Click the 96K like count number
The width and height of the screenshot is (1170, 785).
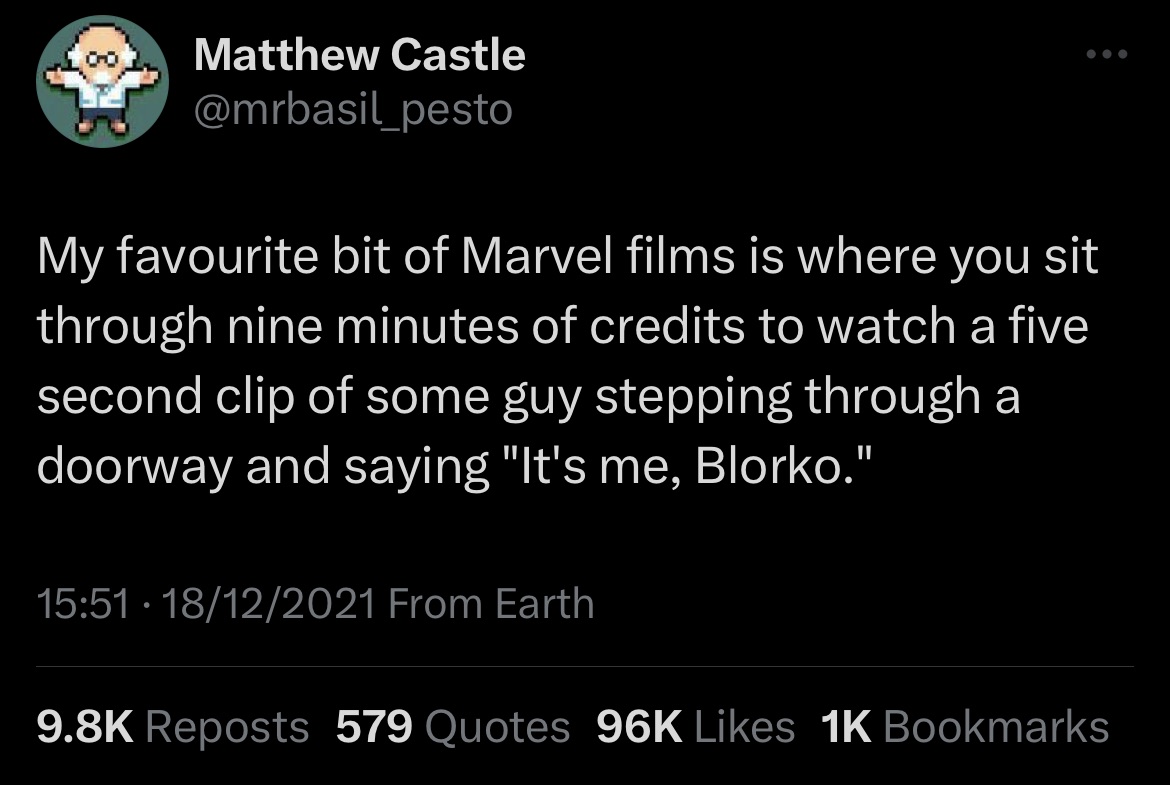(x=639, y=727)
